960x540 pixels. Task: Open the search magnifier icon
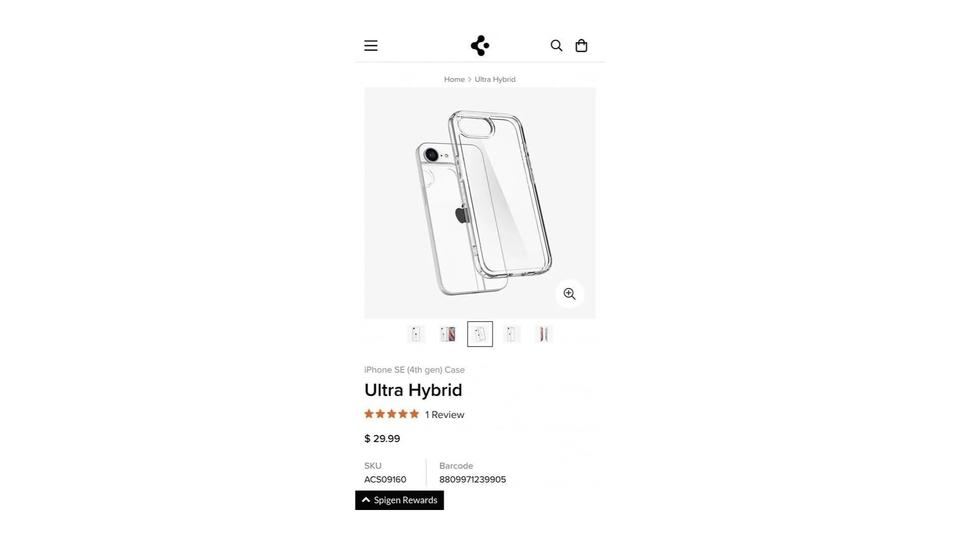point(556,45)
